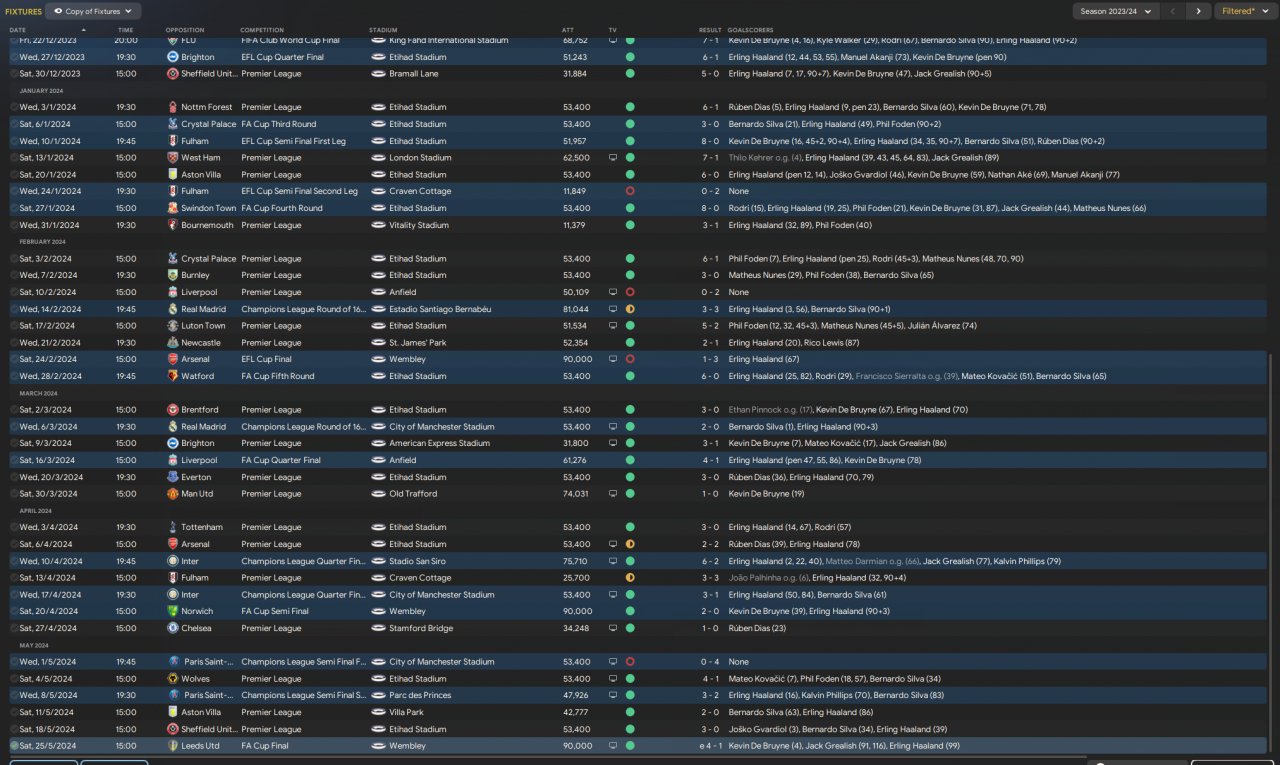The width and height of the screenshot is (1280, 765).
Task: Click the Chelsea club badge
Action: (173, 628)
